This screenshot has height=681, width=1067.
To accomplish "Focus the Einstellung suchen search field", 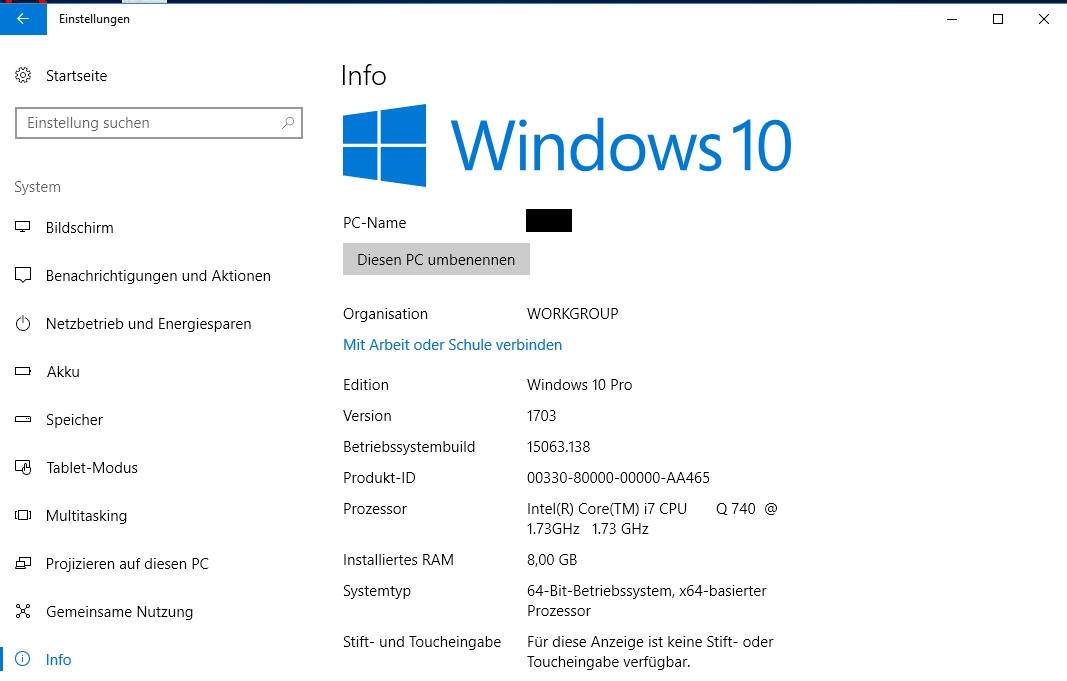I will [159, 123].
